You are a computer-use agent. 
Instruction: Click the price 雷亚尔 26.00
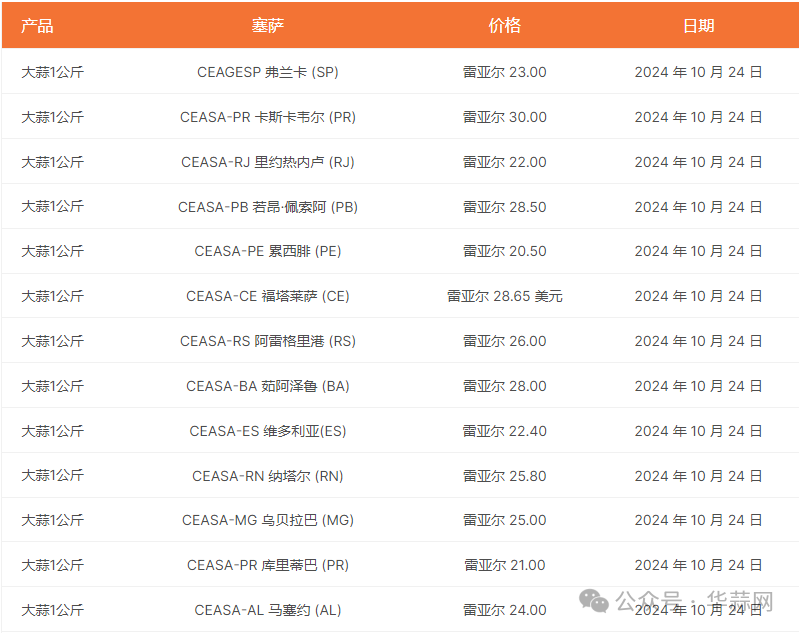504,341
